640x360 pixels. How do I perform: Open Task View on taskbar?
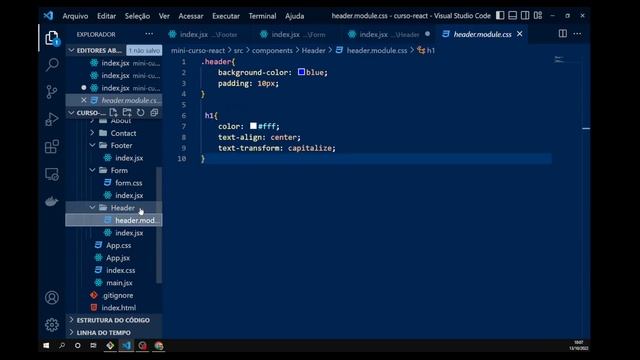click(93, 346)
